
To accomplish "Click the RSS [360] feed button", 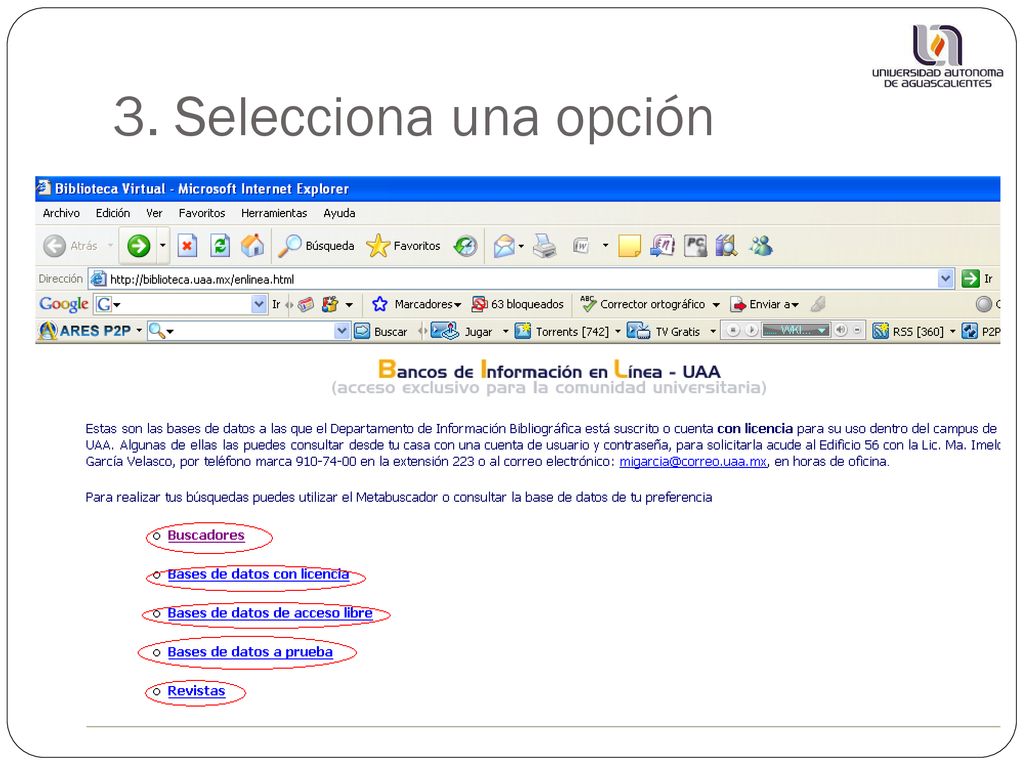I will [x=908, y=332].
